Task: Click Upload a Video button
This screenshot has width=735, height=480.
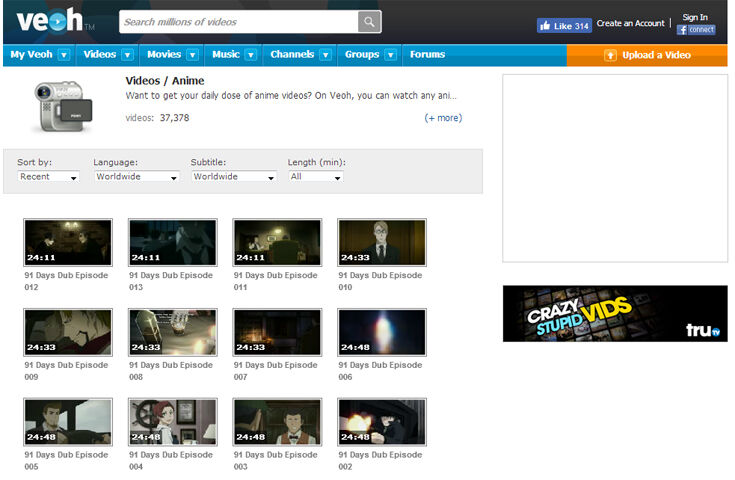Action: click(x=647, y=55)
